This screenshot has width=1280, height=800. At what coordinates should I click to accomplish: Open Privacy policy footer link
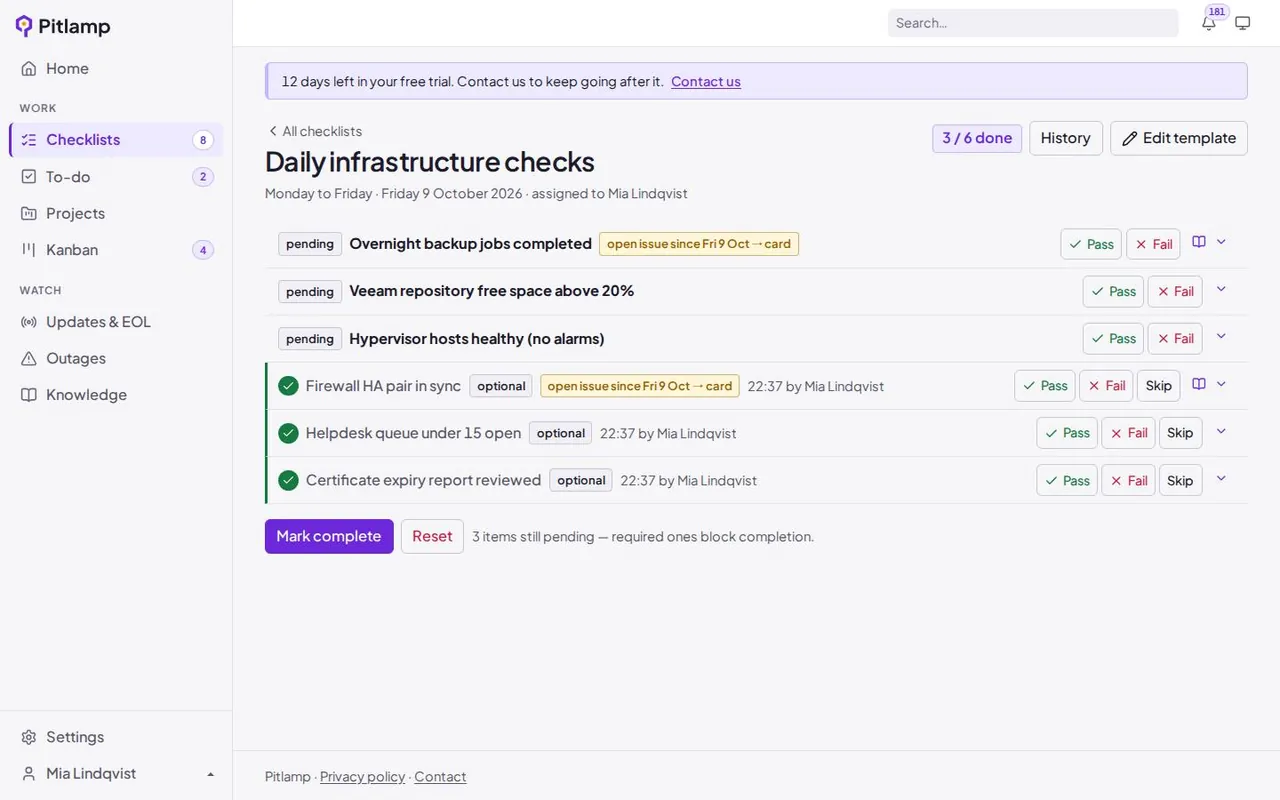pyautogui.click(x=362, y=777)
